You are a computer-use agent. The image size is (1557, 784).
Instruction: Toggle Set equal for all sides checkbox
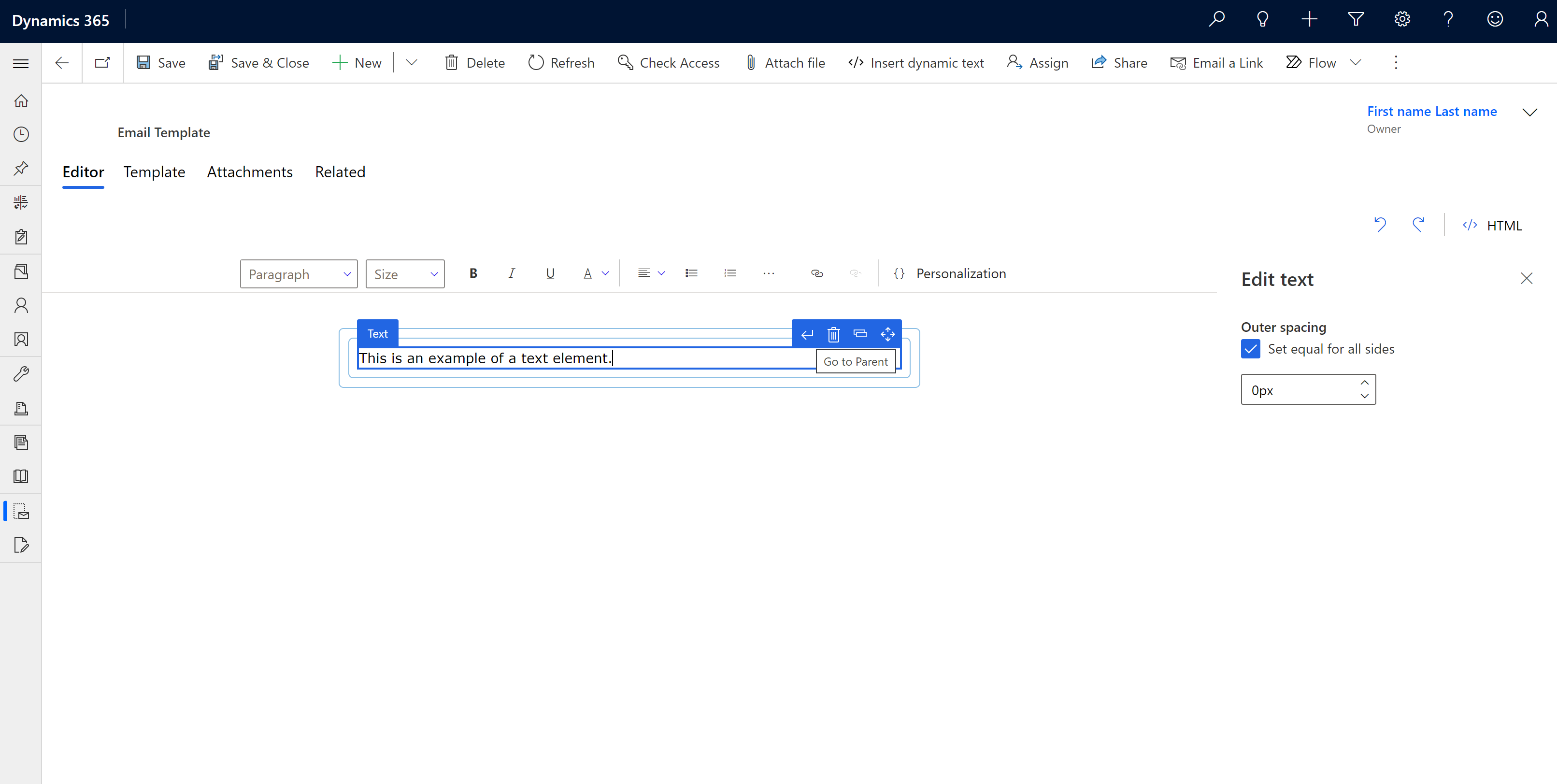click(x=1251, y=349)
